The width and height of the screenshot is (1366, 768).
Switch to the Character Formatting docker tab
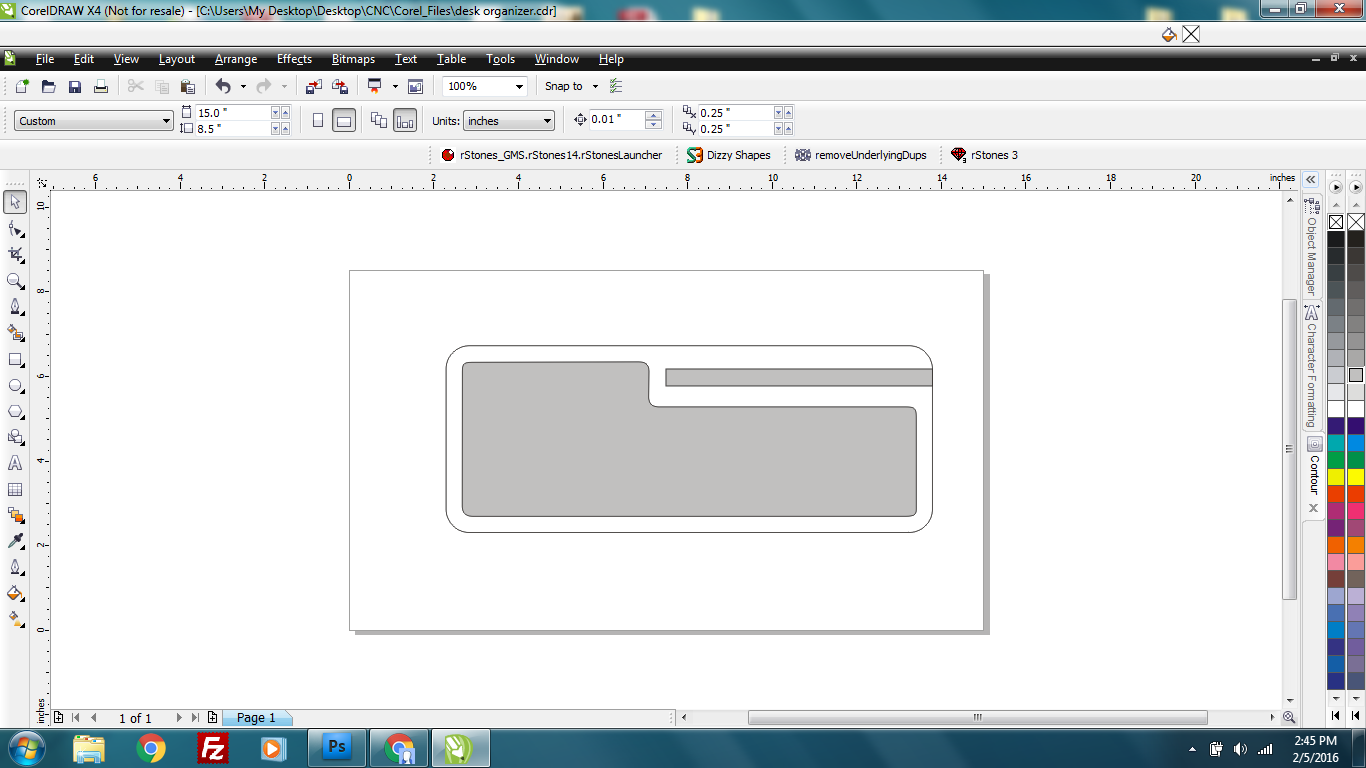[1311, 366]
